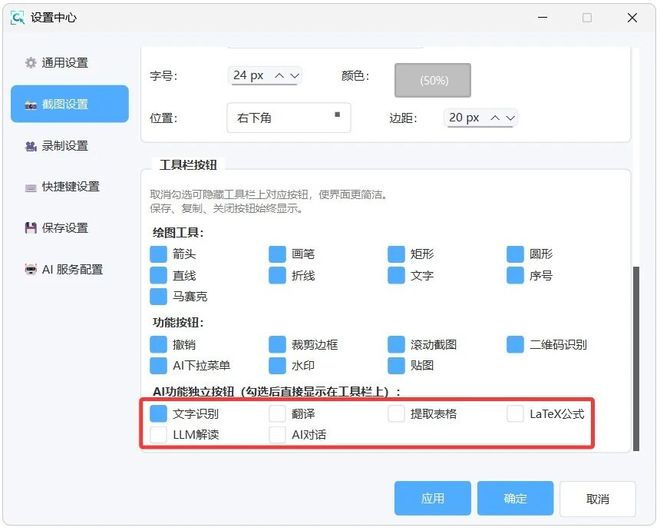Enable the 翻译 AI button
660x531 pixels.
point(277,414)
